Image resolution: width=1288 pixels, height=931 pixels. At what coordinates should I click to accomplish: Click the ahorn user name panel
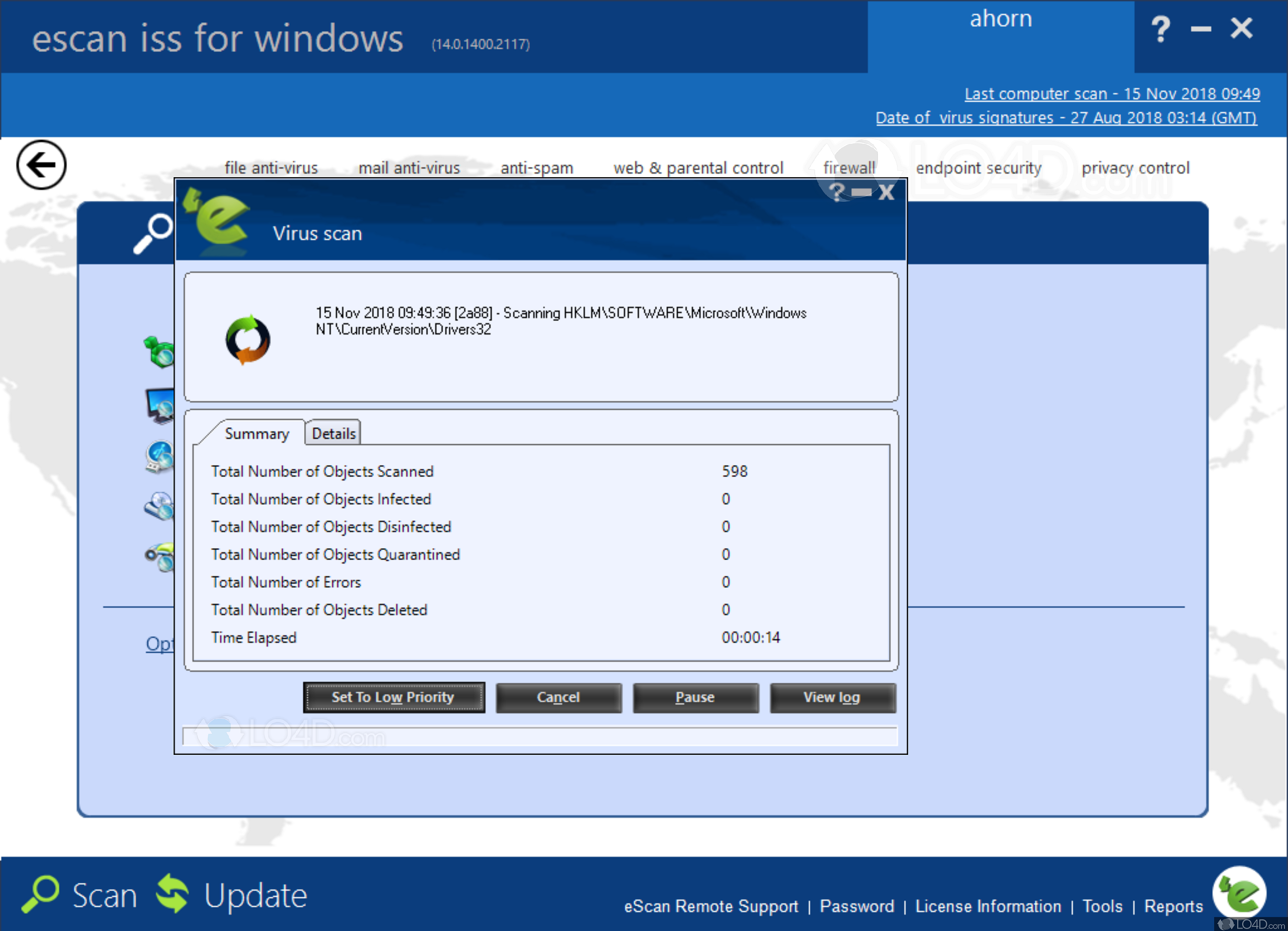(x=1001, y=36)
